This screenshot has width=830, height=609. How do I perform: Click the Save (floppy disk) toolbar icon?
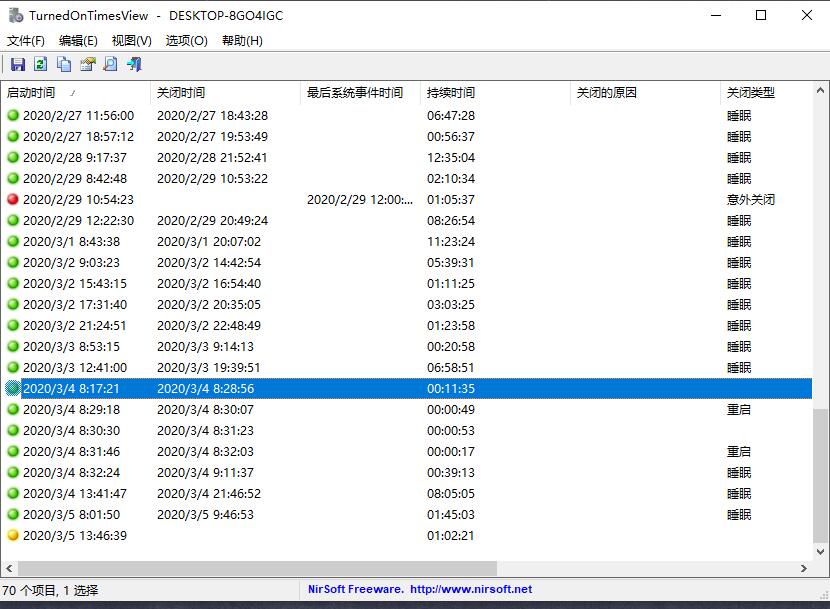pyautogui.click(x=17, y=65)
